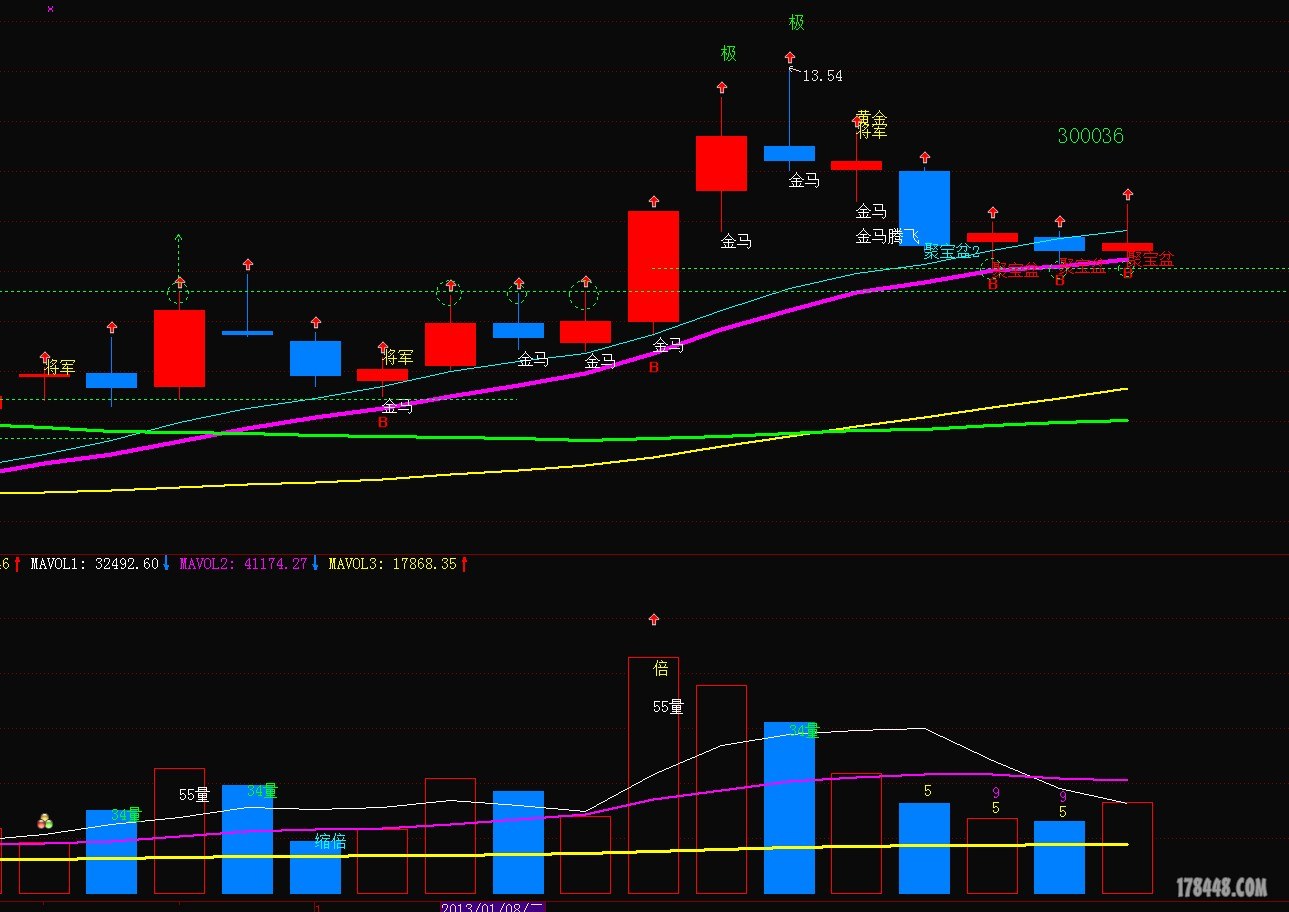Click the yellow 黄金 signal label

click(x=872, y=117)
